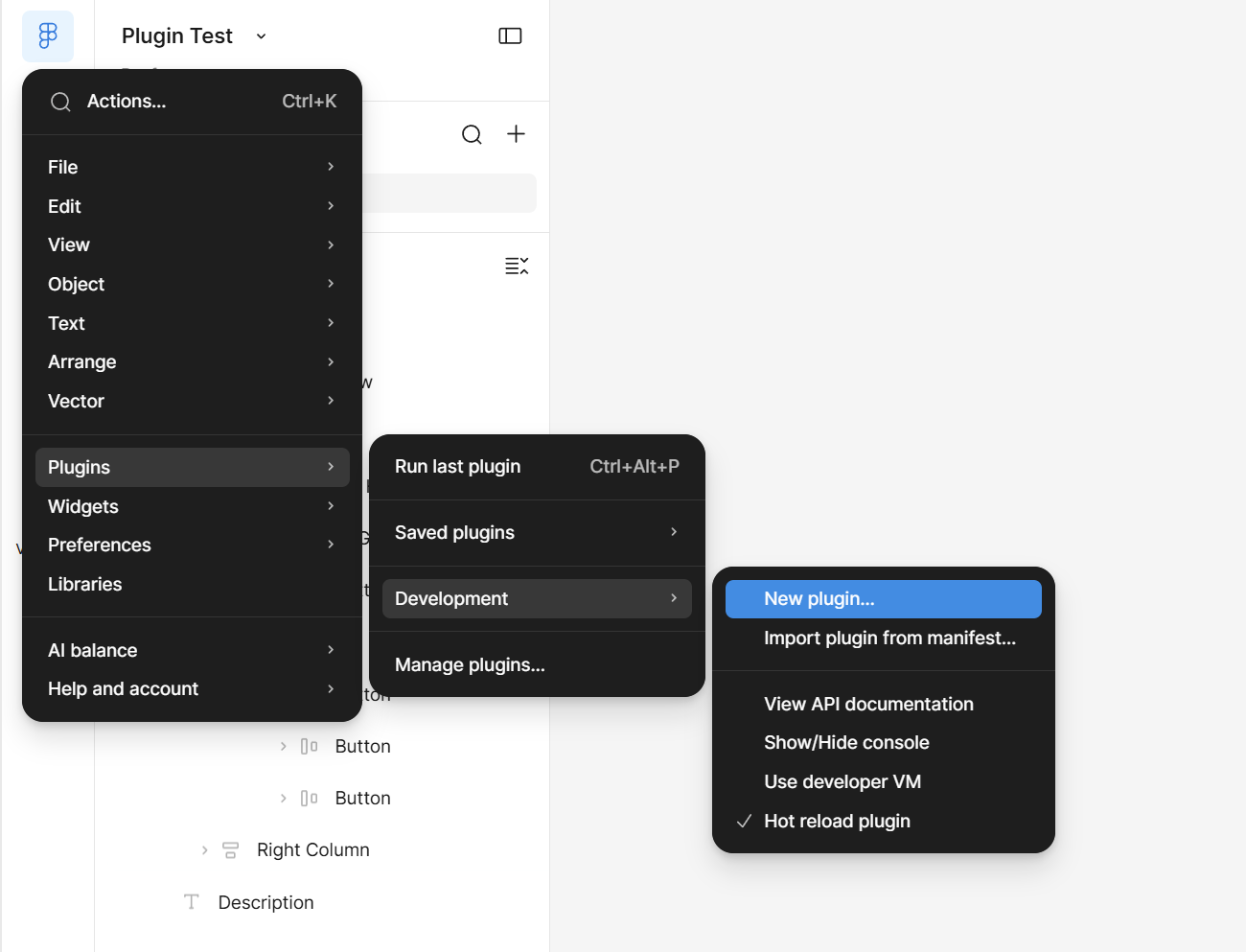Open the Edit menu

click(x=192, y=207)
